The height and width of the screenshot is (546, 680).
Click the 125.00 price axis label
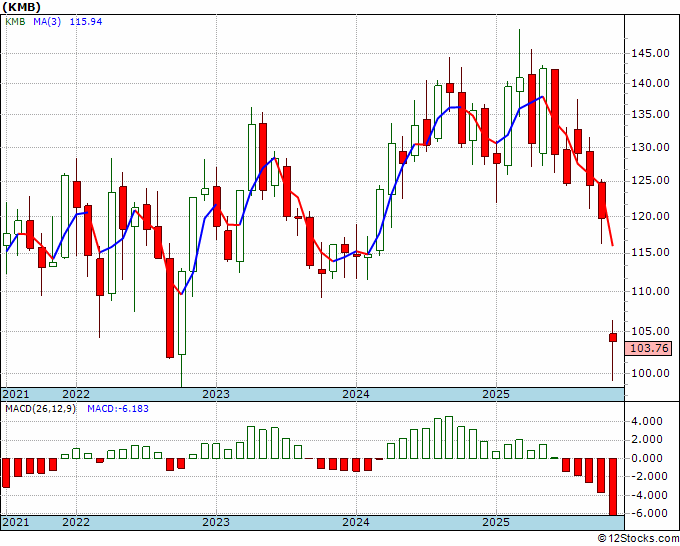click(x=649, y=181)
